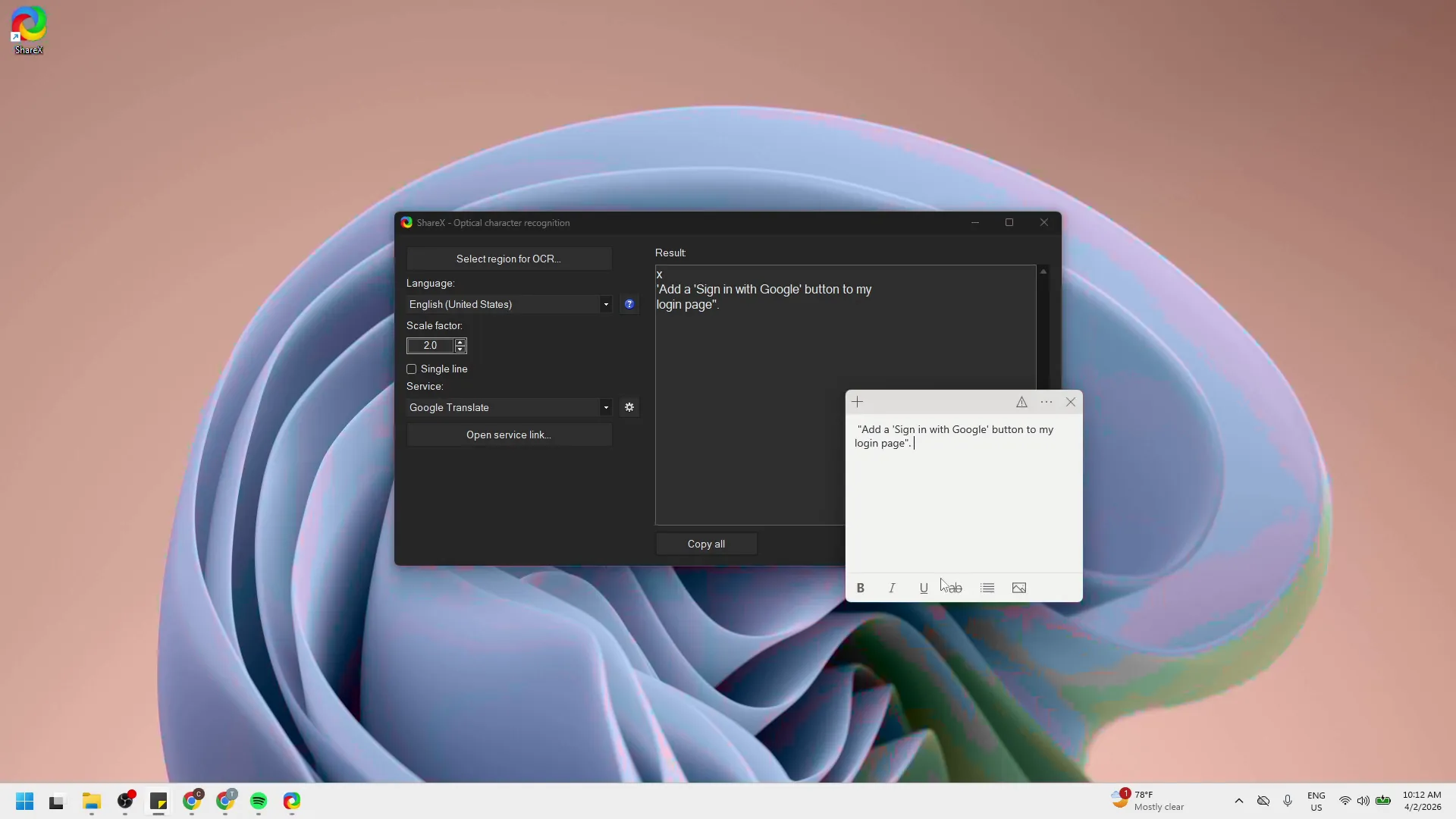Decrease the scale factor with down arrow

(460, 350)
